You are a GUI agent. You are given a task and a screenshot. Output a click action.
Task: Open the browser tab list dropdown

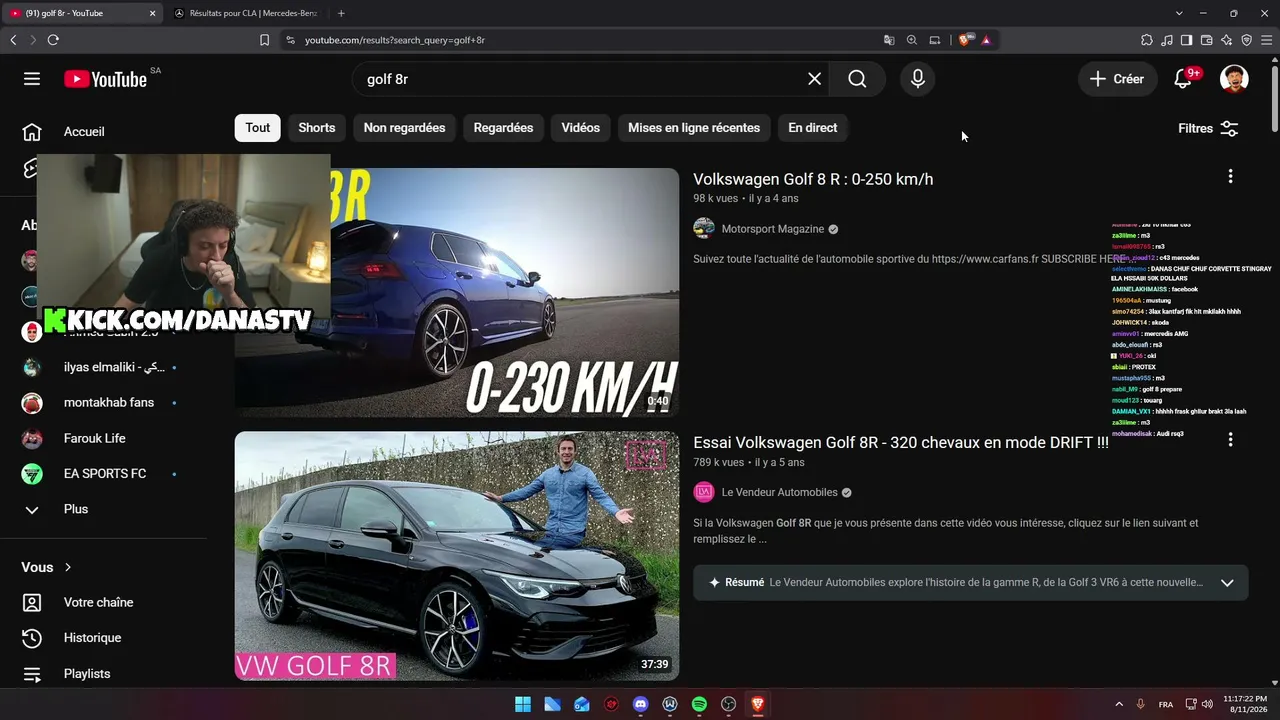click(x=1179, y=13)
